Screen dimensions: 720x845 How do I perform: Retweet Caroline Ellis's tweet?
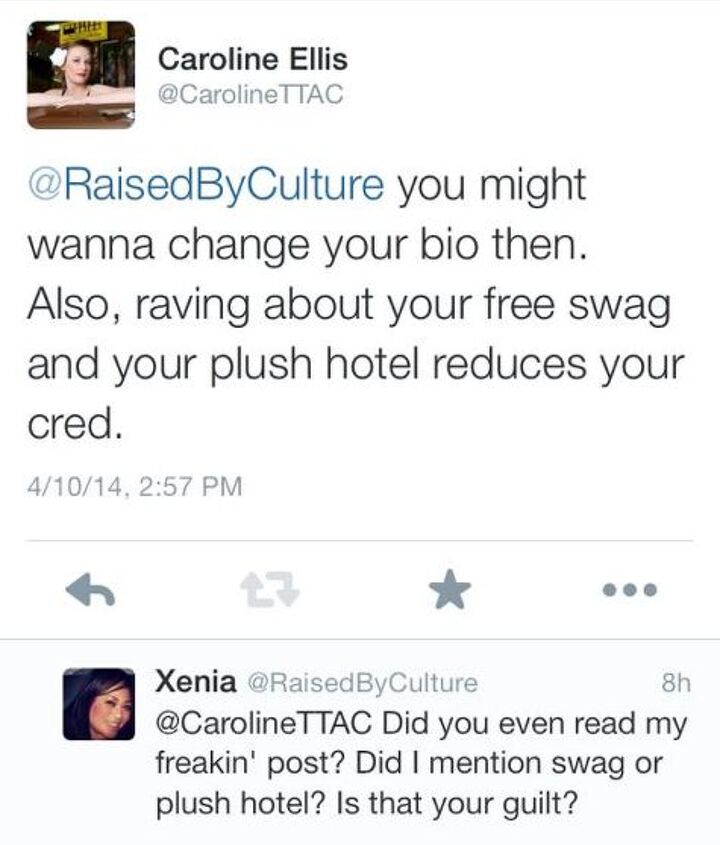[x=268, y=591]
